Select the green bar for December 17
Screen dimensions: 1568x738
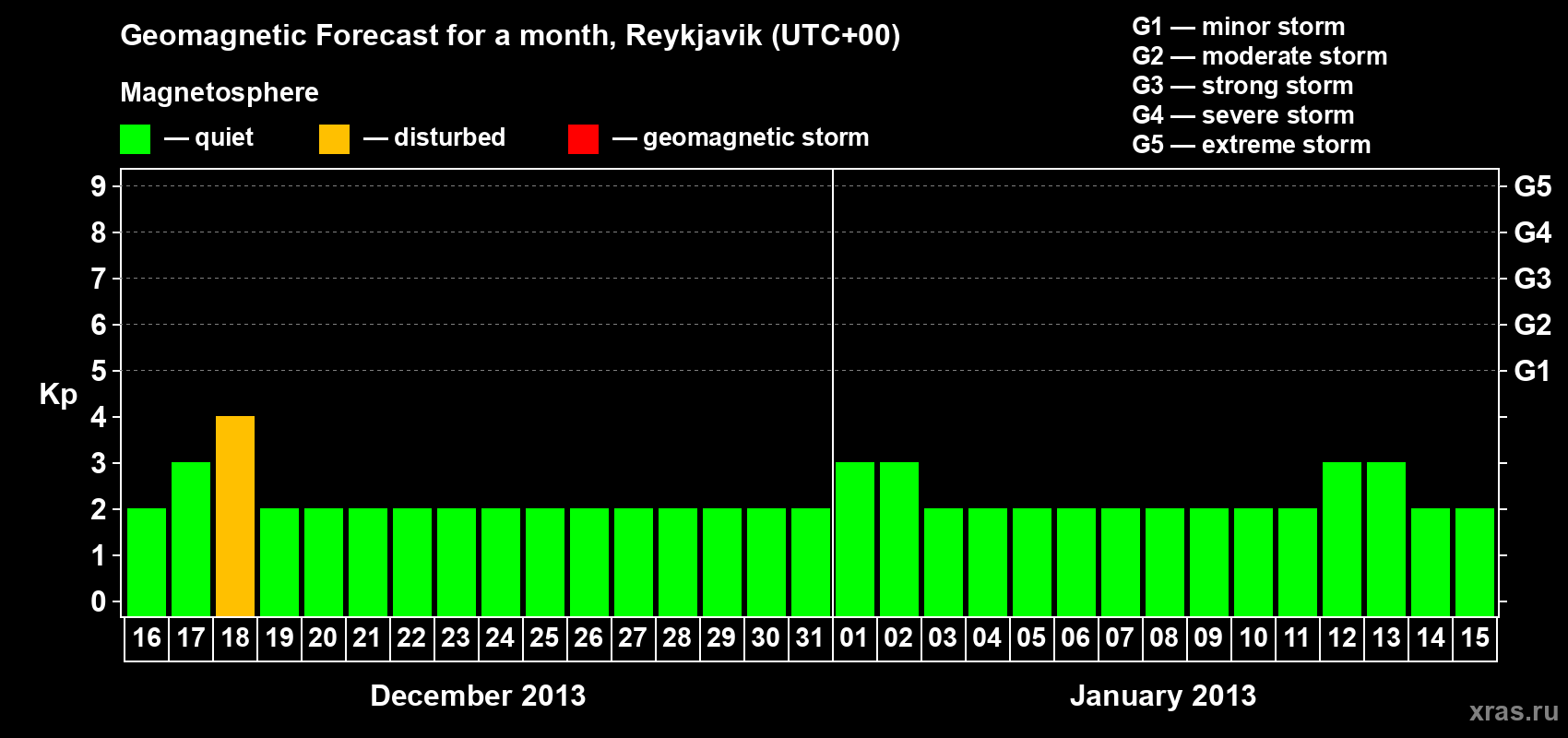(x=191, y=539)
